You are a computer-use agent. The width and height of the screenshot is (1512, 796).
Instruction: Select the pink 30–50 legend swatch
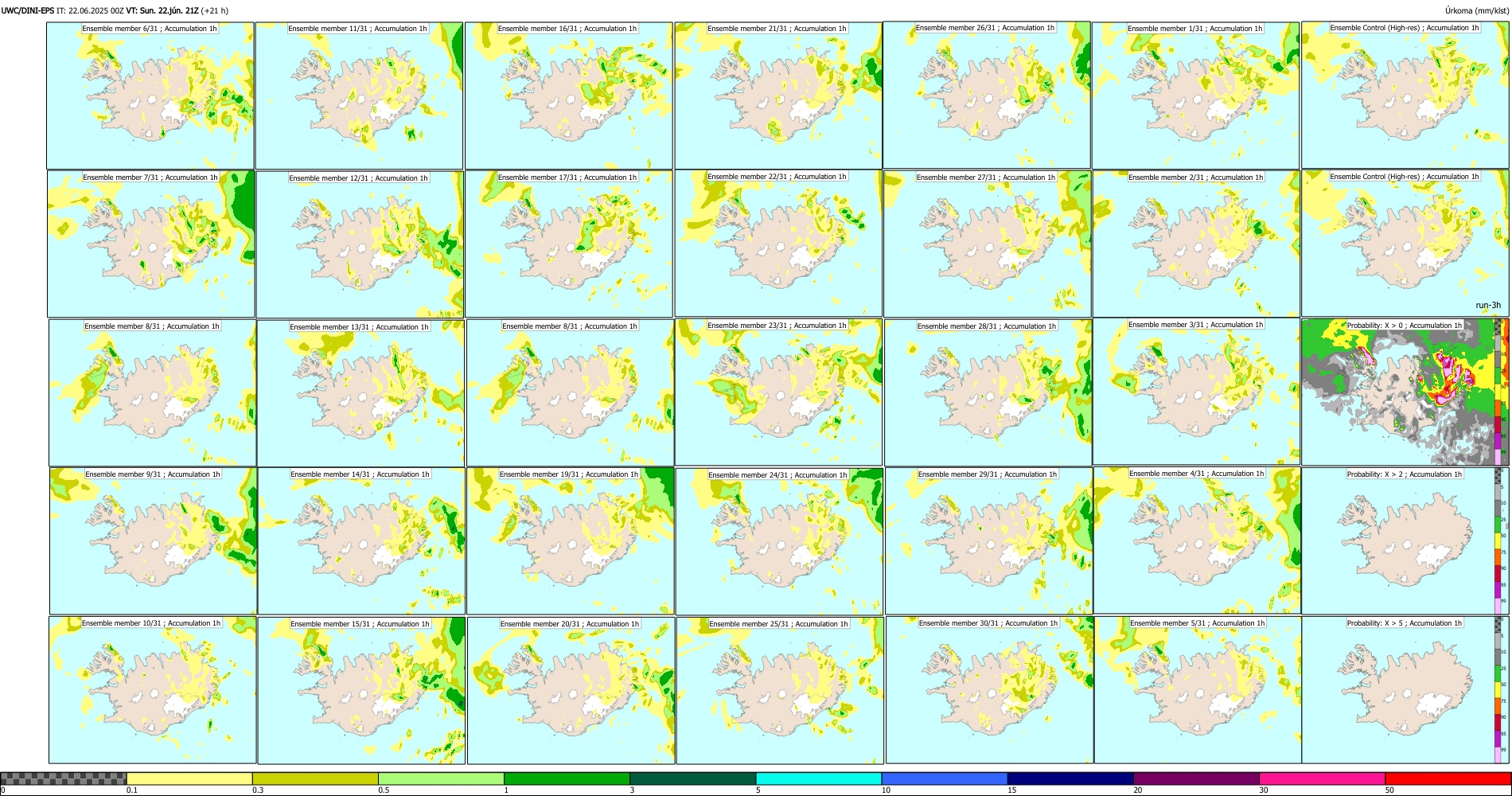tap(1322, 778)
